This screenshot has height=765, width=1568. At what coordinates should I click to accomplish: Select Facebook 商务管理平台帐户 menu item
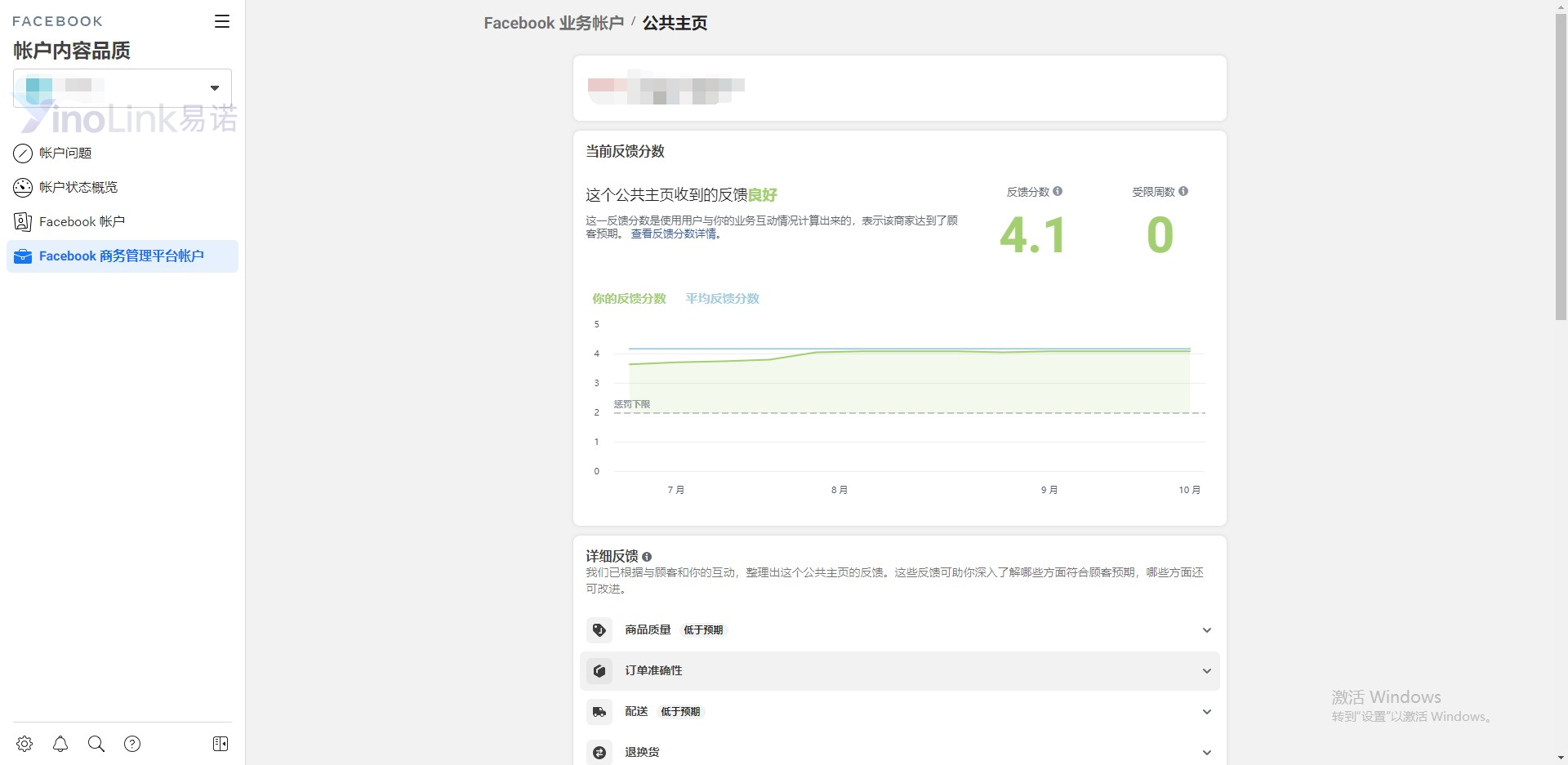(122, 256)
